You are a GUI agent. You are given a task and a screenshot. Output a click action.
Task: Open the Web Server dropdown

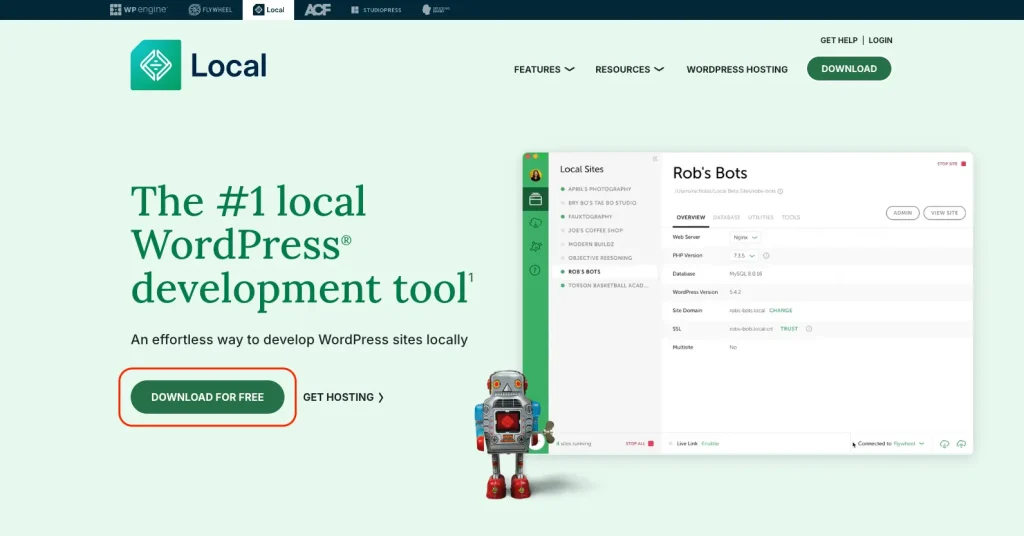tap(746, 237)
